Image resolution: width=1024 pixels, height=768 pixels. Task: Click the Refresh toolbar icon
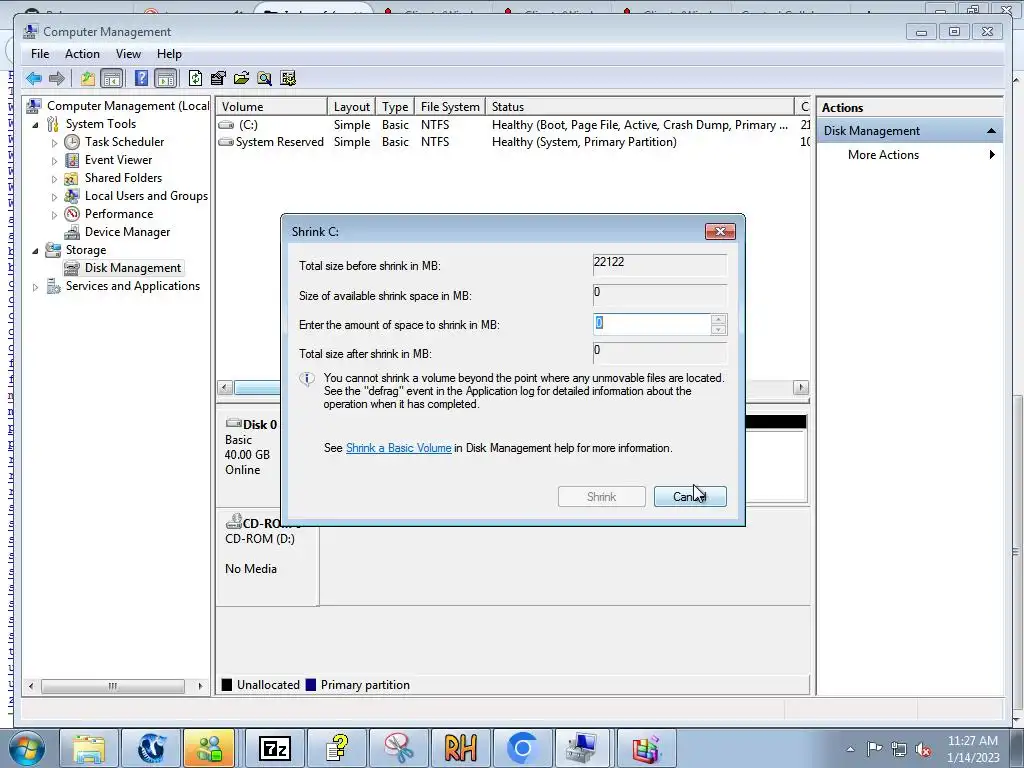coord(195,78)
